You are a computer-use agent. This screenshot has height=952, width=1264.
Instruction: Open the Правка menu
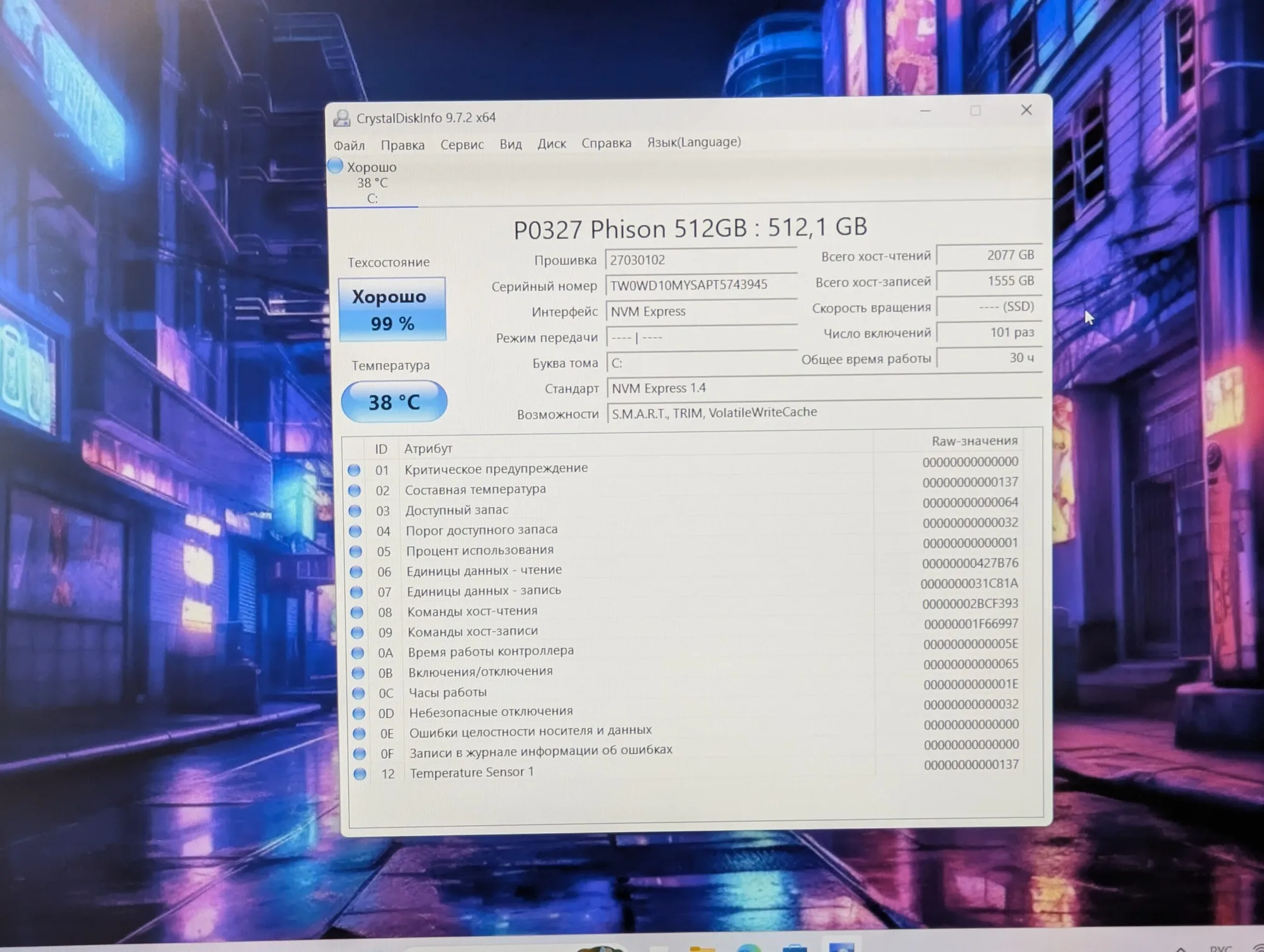[x=403, y=145]
